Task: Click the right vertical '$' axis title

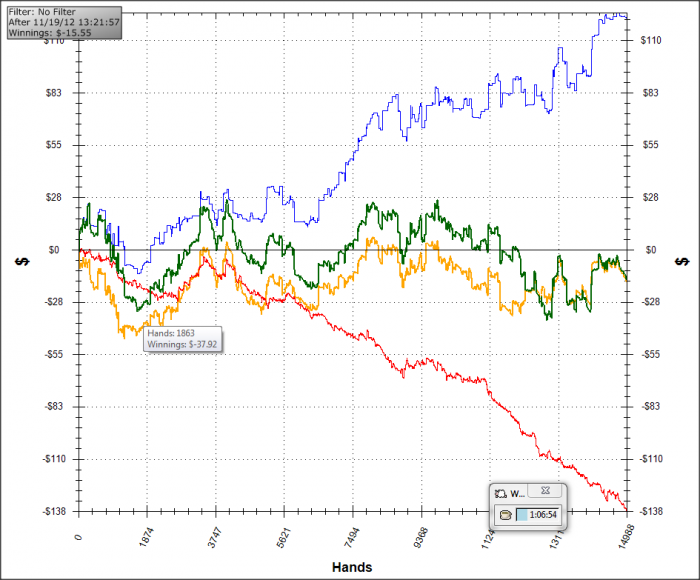Action: click(682, 262)
